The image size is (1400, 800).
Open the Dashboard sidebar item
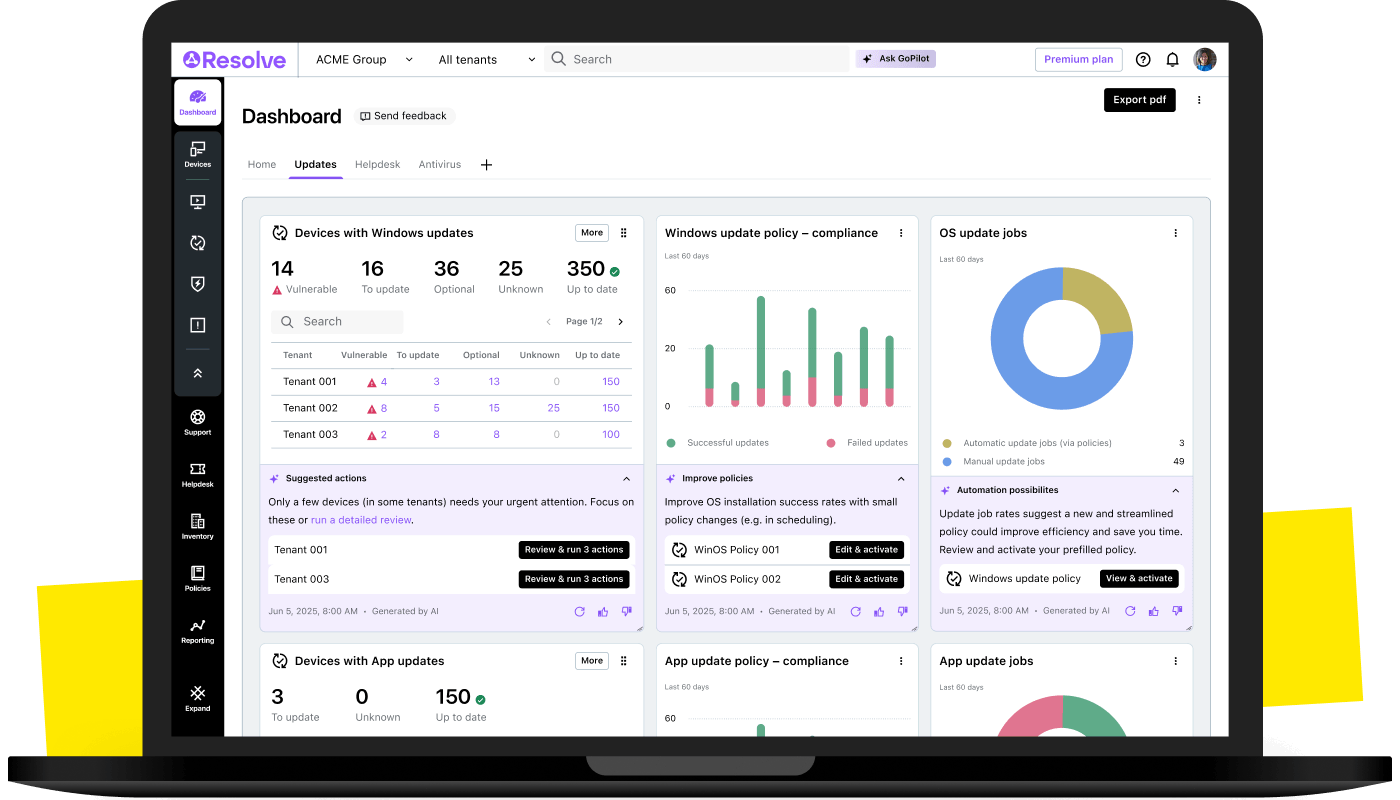pyautogui.click(x=197, y=102)
